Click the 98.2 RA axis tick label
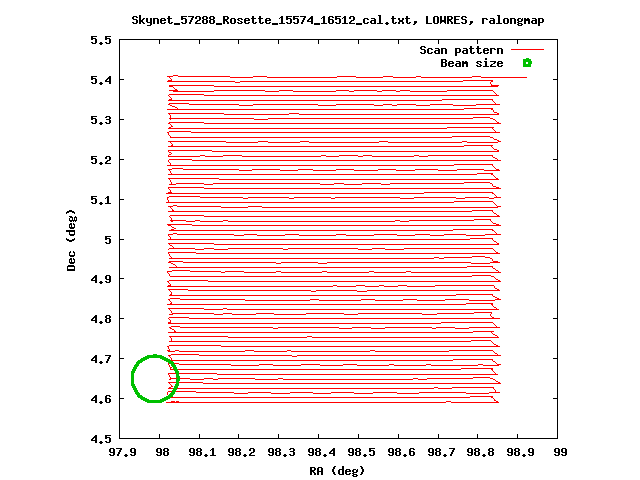This screenshot has height=480, width=640. 242,453
